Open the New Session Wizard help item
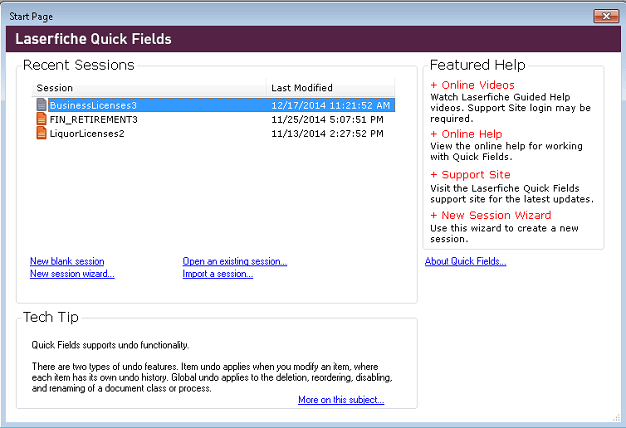Screen dimensions: 626x428 coord(491,215)
